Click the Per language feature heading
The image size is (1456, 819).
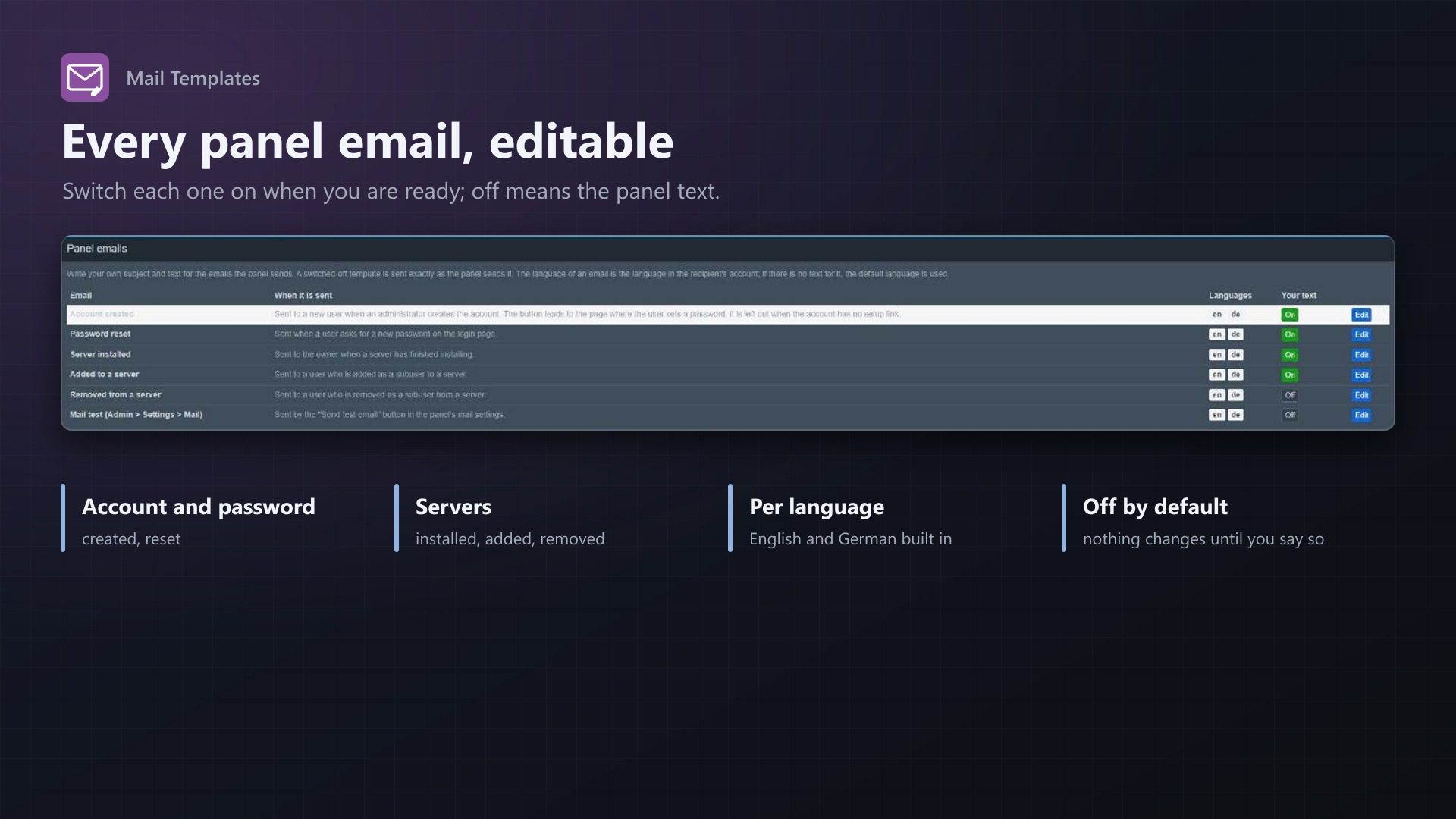point(817,507)
